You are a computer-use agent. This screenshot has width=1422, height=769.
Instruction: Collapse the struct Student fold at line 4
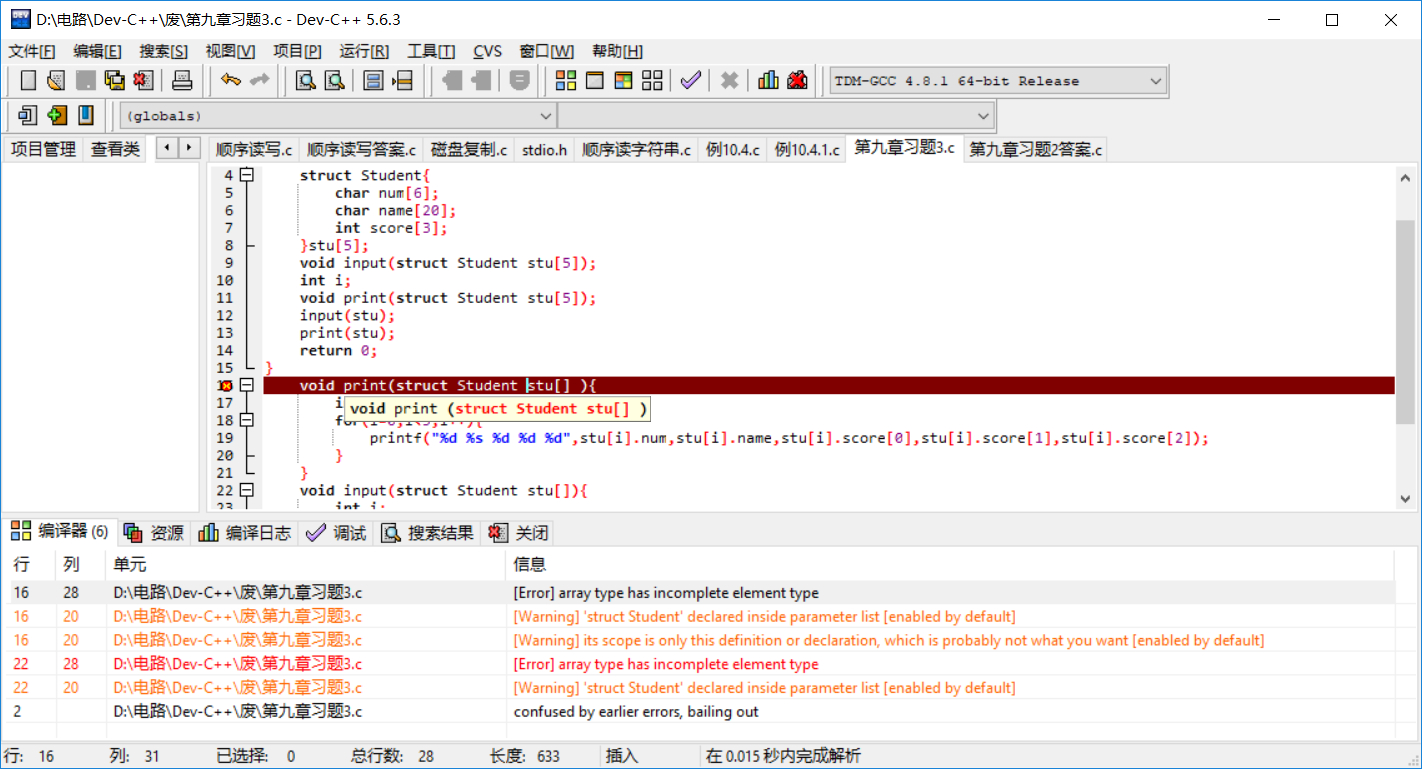(x=246, y=175)
